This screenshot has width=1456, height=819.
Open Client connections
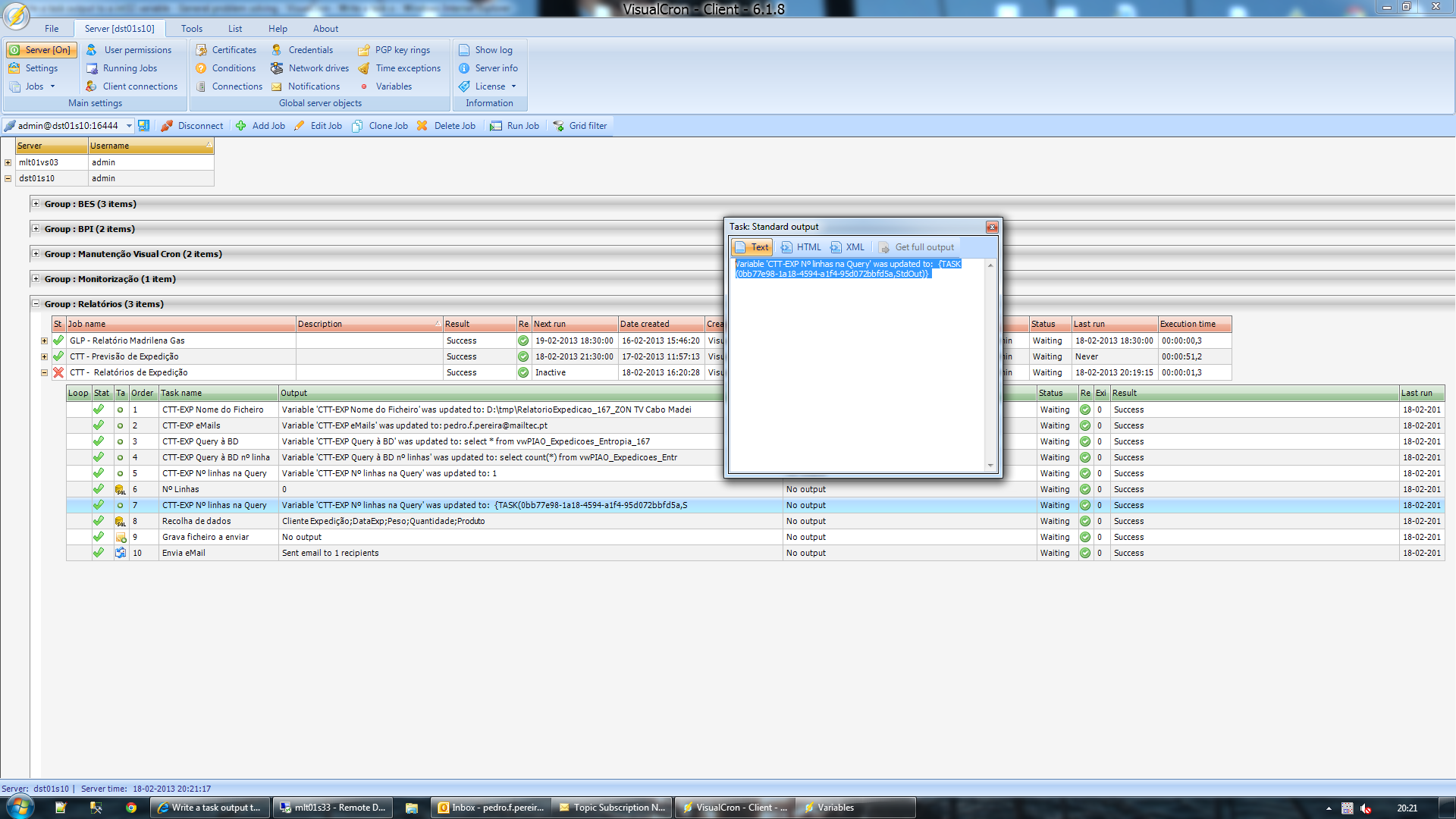tap(131, 86)
